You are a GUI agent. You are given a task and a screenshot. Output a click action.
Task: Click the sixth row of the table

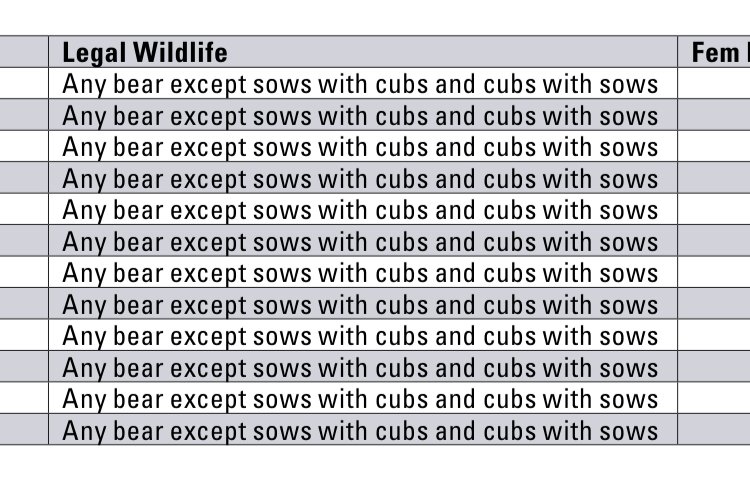[x=363, y=241]
